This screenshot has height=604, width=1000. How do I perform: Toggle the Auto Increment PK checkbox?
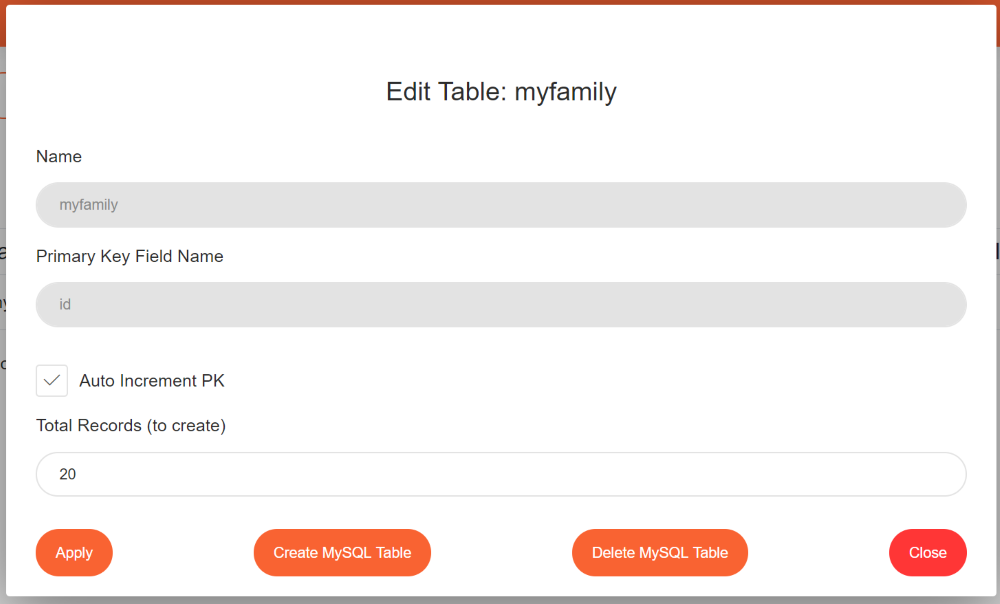52,381
